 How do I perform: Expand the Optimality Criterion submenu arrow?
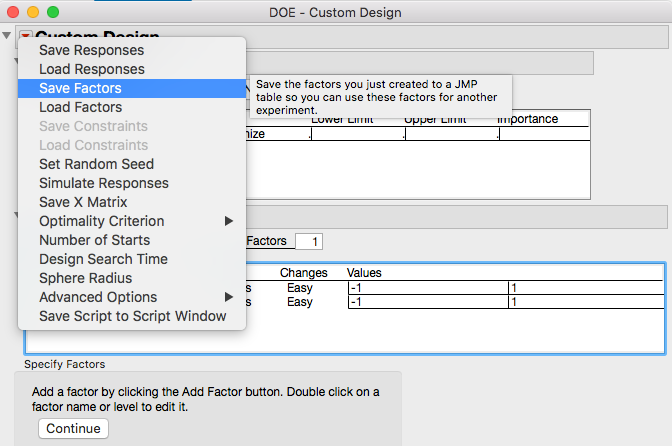[229, 221]
